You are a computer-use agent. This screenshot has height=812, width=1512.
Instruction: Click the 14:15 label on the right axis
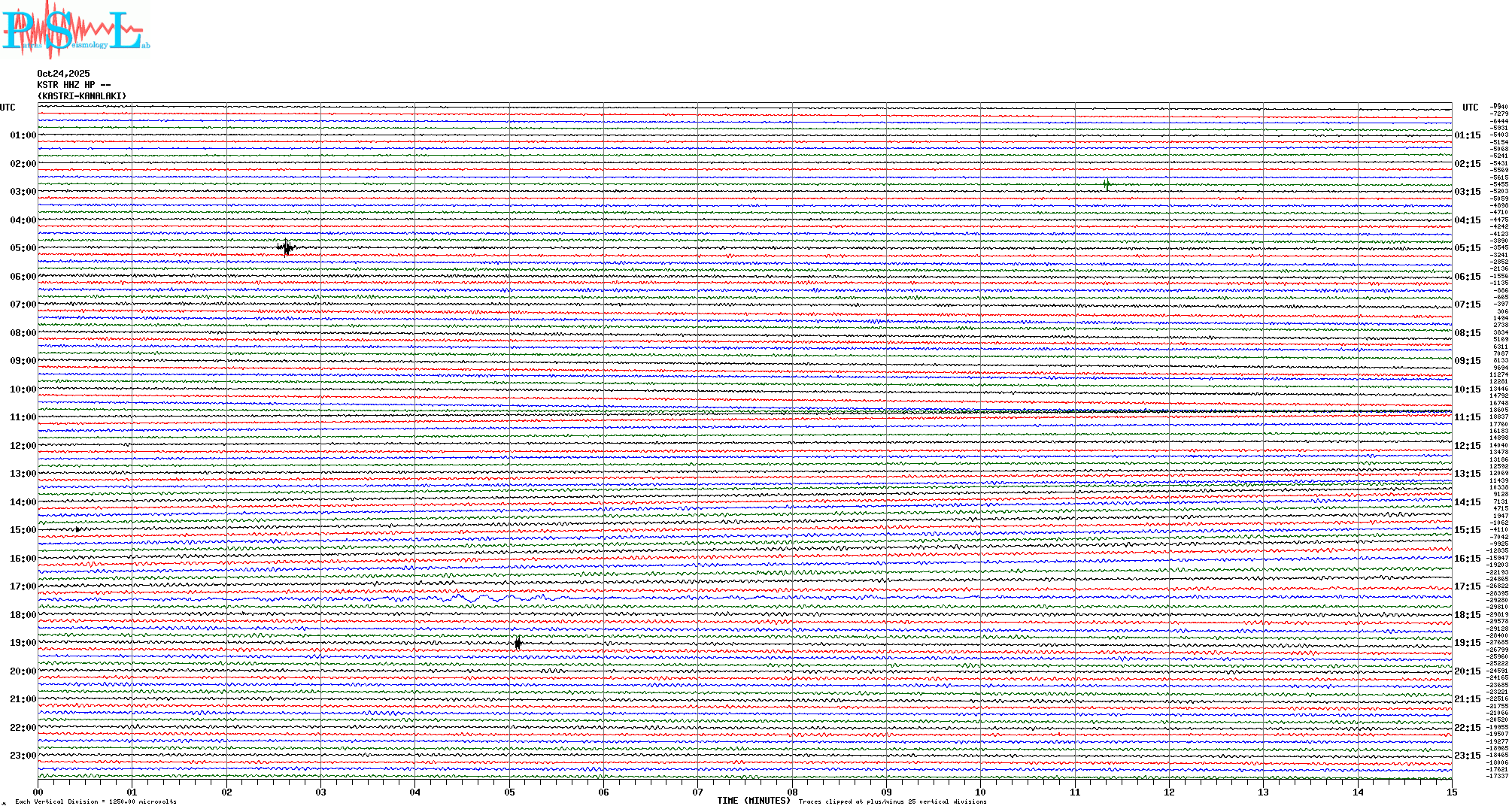click(x=1467, y=502)
